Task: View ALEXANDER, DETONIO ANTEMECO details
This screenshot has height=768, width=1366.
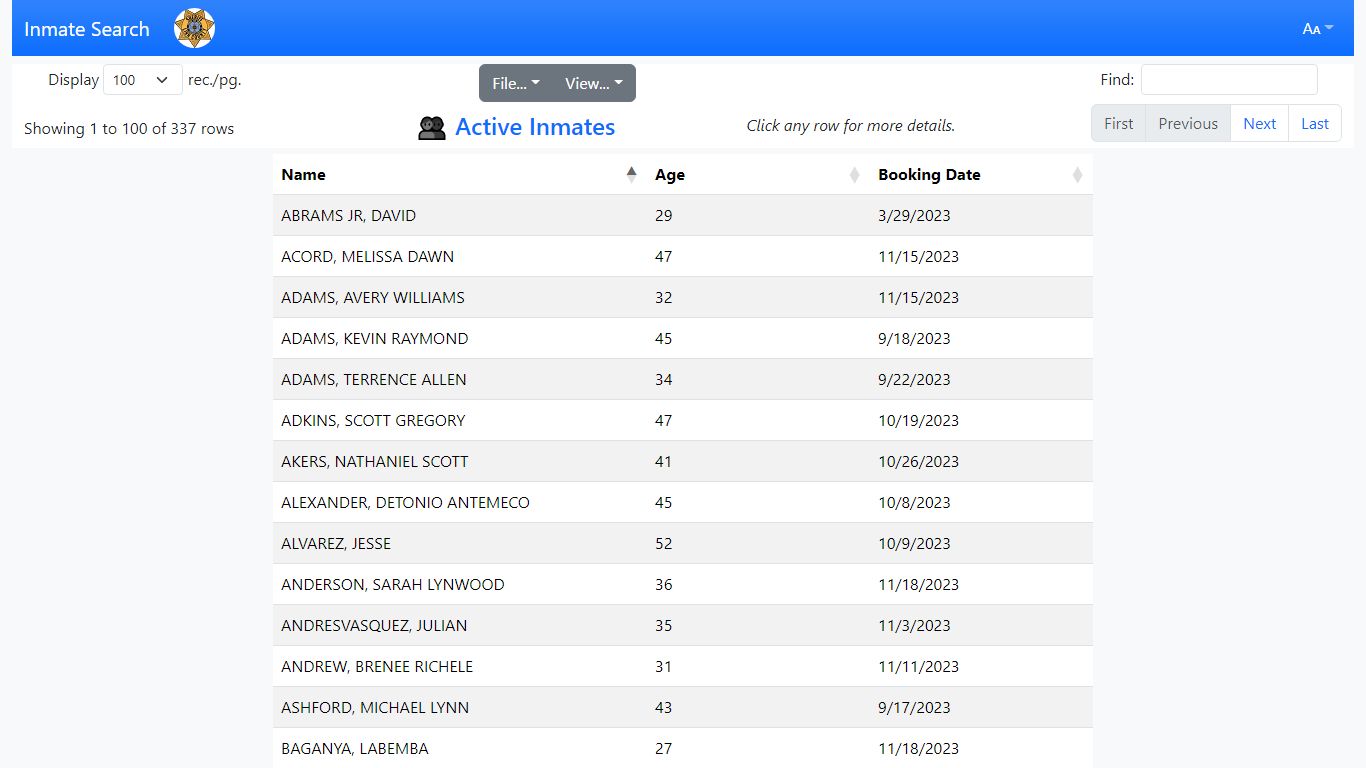Action: click(x=683, y=502)
